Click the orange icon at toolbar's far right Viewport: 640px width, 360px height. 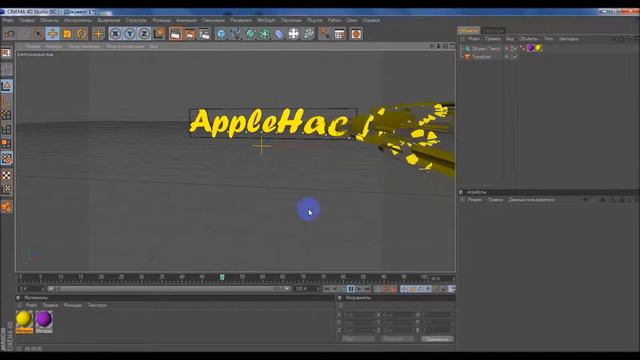tap(356, 34)
